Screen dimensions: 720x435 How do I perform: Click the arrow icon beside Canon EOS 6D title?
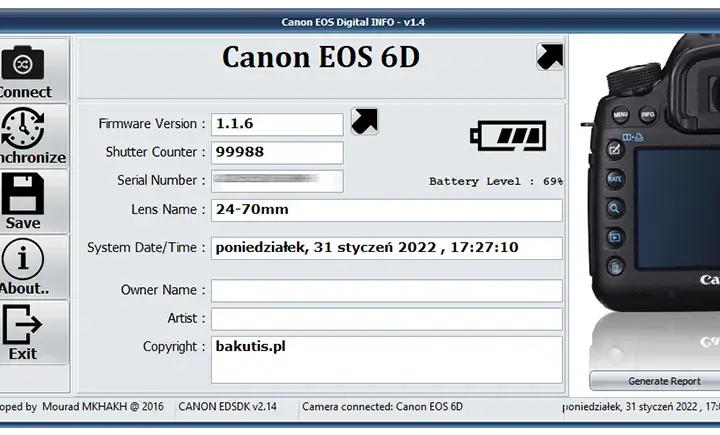pyautogui.click(x=550, y=56)
